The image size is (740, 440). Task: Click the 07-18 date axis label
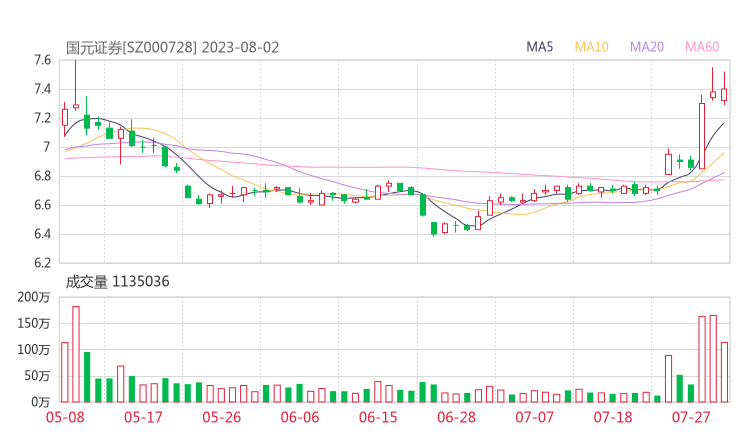coord(613,417)
